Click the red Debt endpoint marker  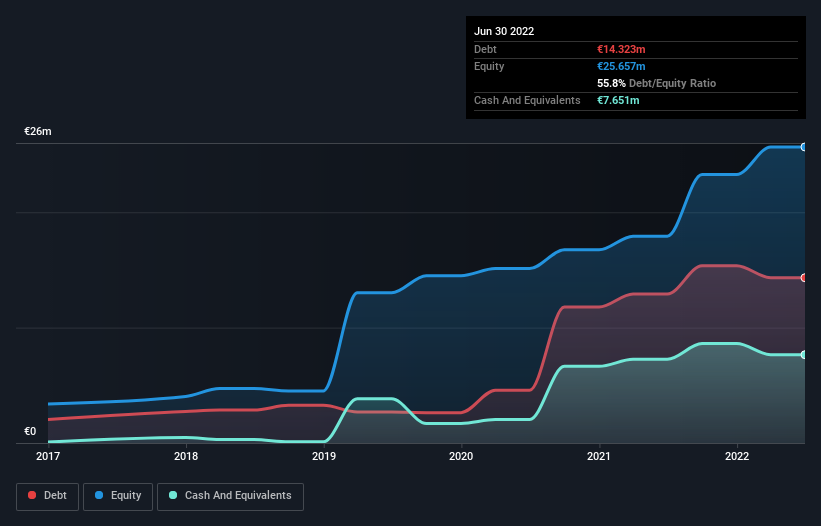click(x=804, y=278)
